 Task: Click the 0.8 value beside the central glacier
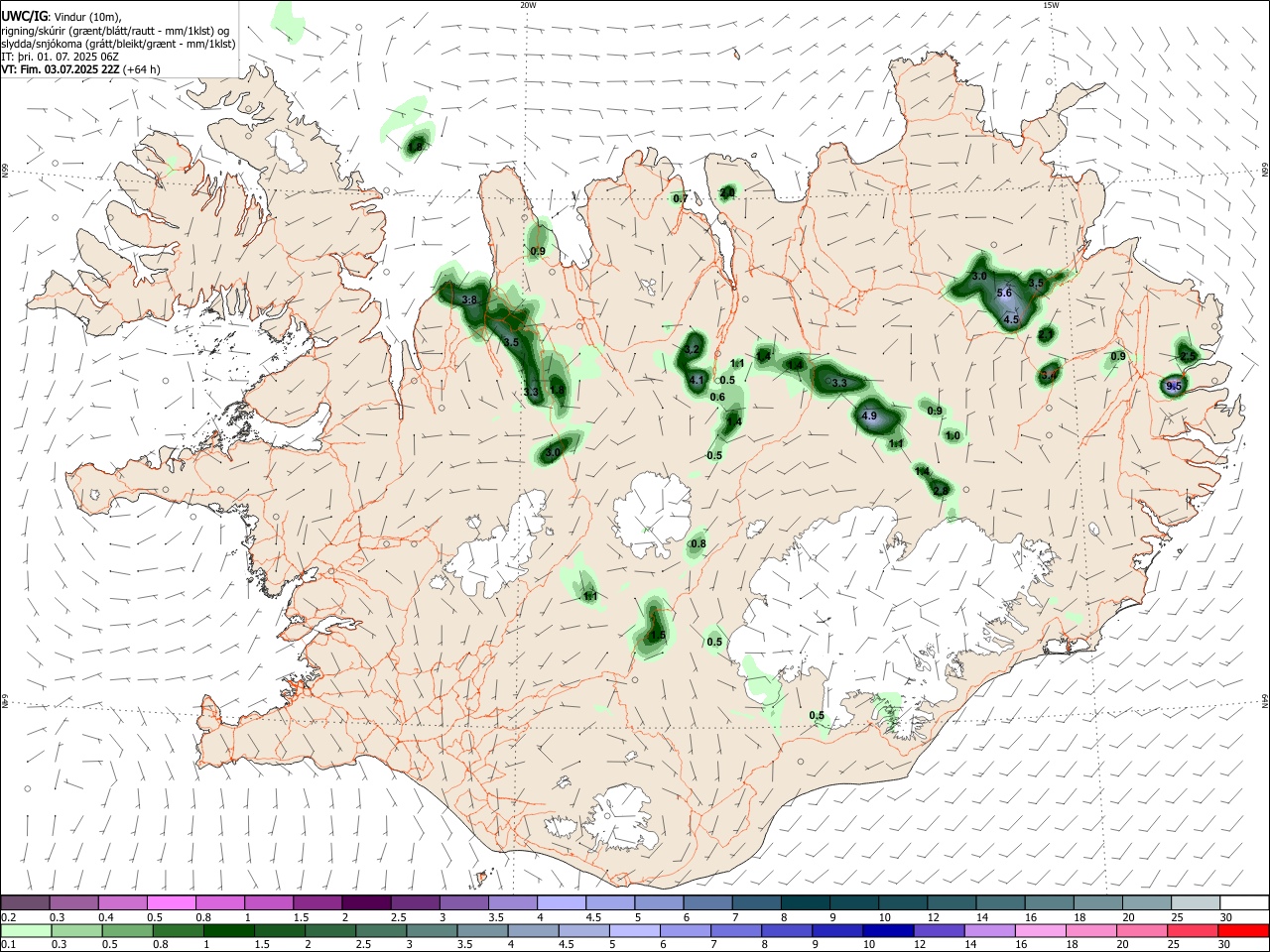[x=698, y=543]
